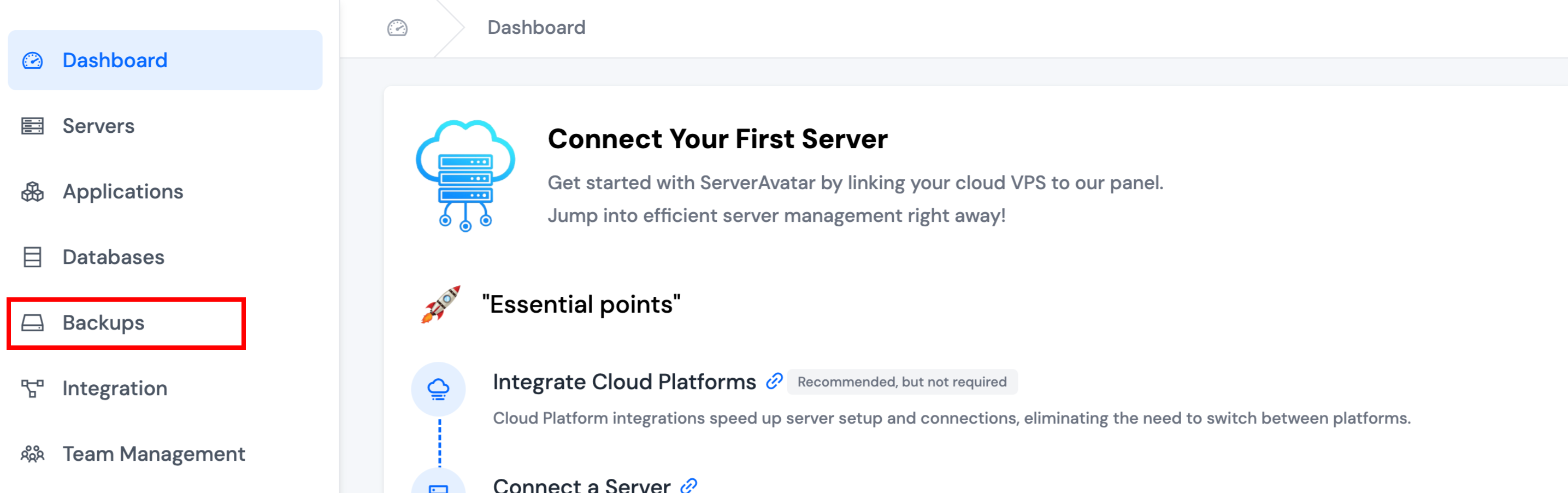Click the Applications cubes icon
This screenshot has width=1568, height=493.
[x=32, y=192]
